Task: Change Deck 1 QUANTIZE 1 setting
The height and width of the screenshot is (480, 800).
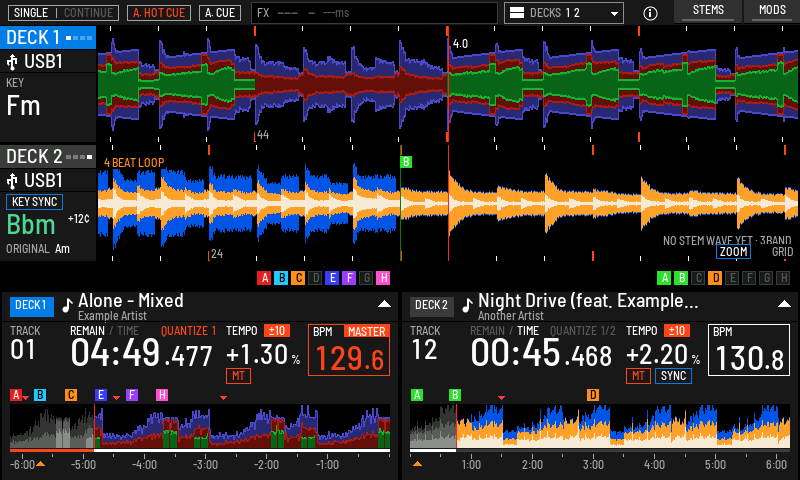Action: point(189,331)
